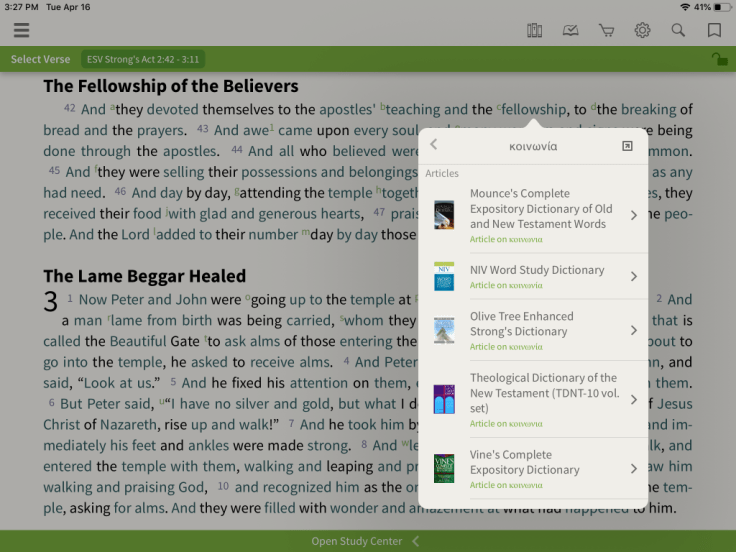Pop out the lookup window

pyautogui.click(x=627, y=146)
